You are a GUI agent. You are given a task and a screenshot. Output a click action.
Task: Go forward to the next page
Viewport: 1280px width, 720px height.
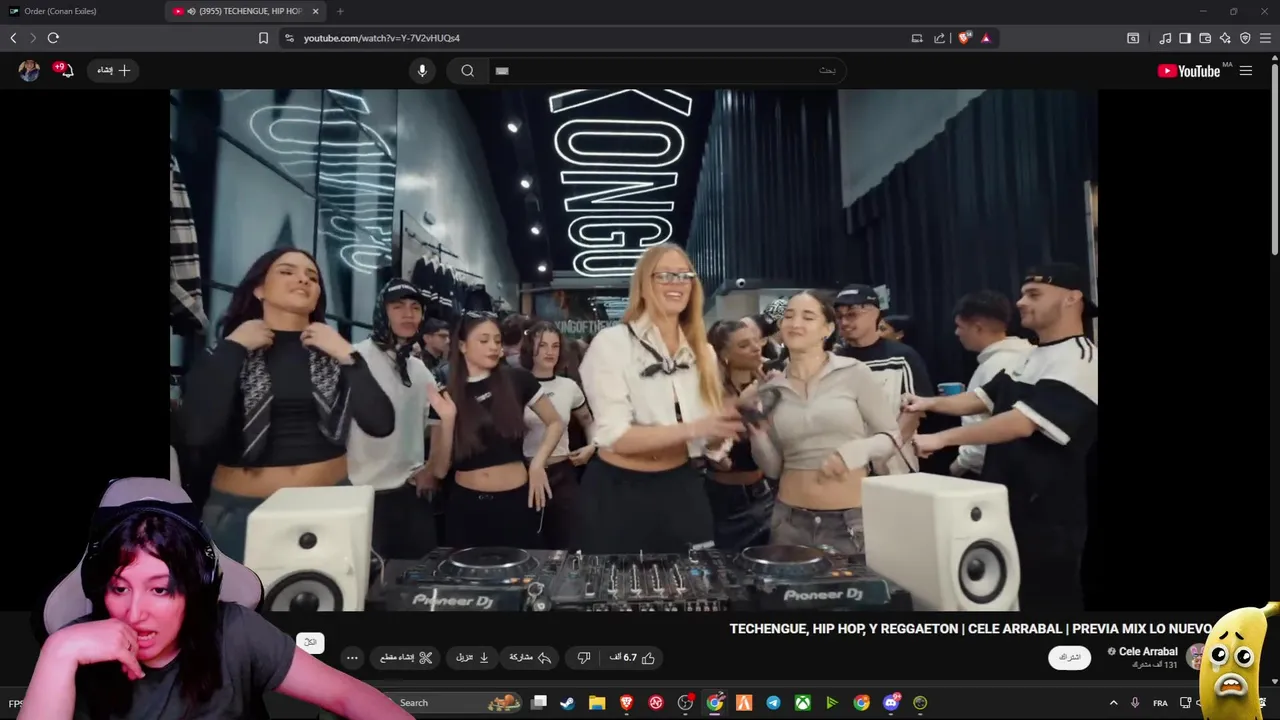(33, 38)
